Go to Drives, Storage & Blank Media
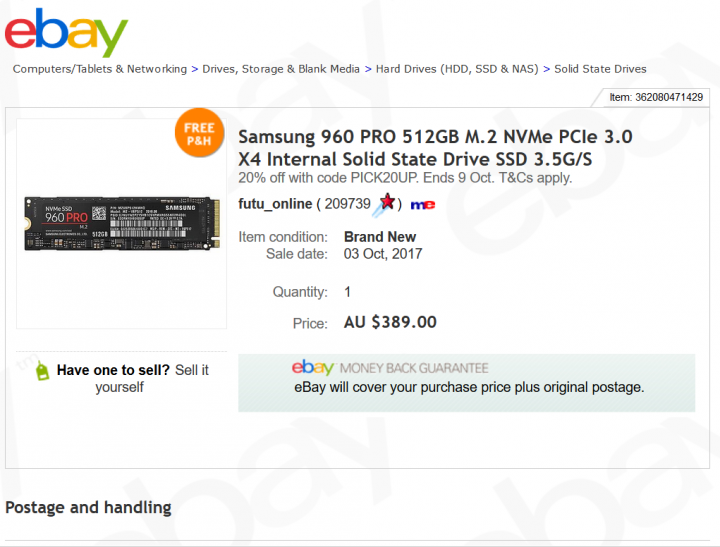Image resolution: width=720 pixels, height=547 pixels. click(x=281, y=69)
